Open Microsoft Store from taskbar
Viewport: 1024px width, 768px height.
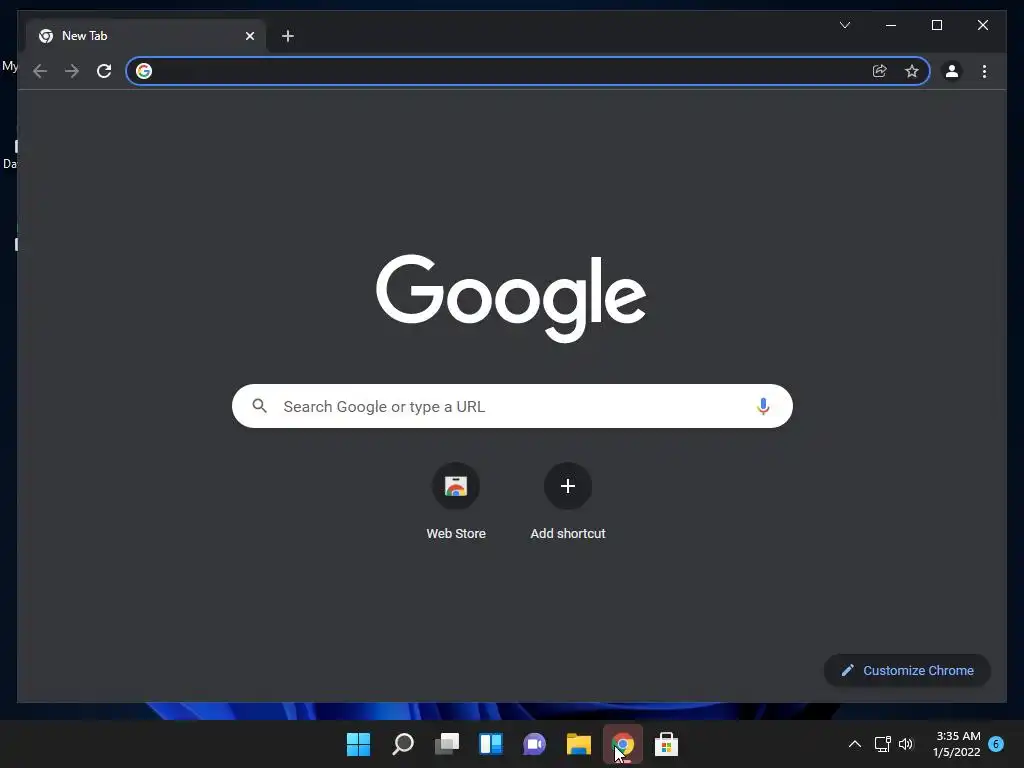[x=666, y=744]
